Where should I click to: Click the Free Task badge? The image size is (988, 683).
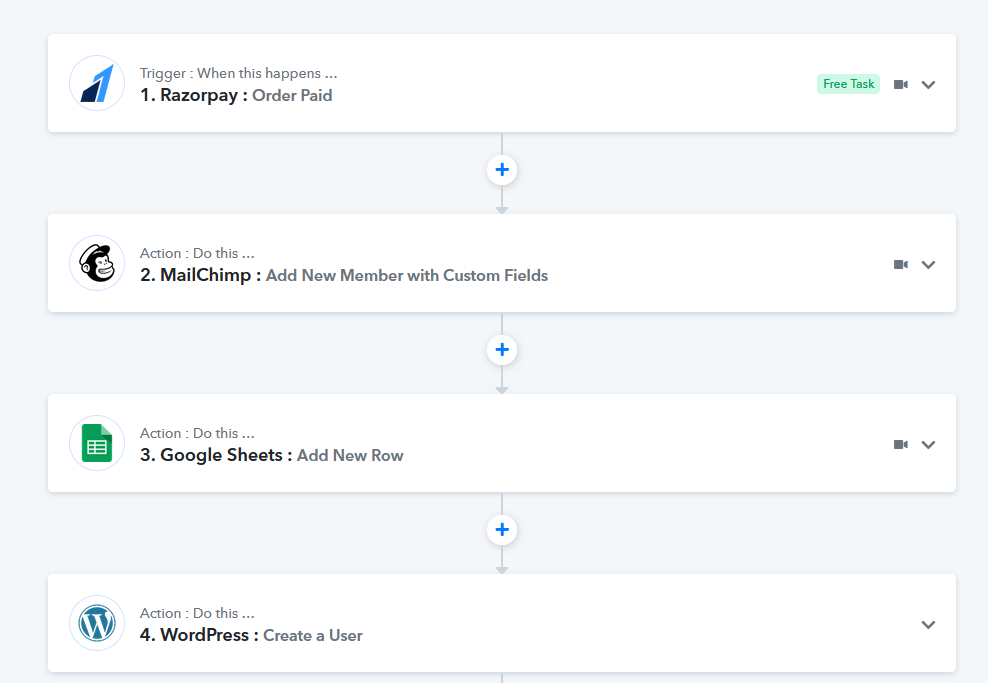(x=849, y=84)
